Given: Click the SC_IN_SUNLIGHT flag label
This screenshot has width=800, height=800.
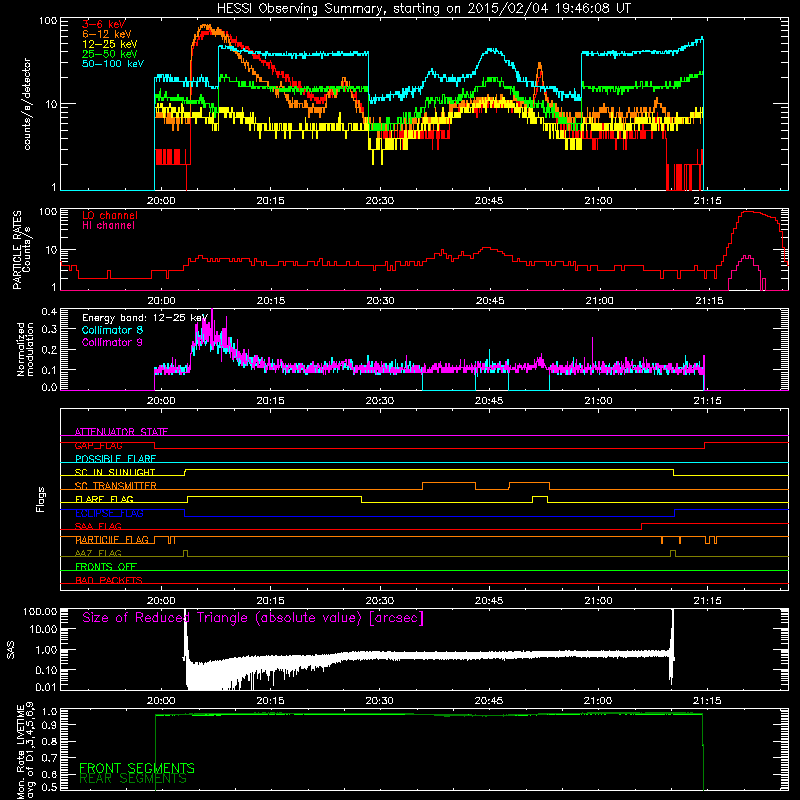Looking at the screenshot, I should click(x=115, y=472).
